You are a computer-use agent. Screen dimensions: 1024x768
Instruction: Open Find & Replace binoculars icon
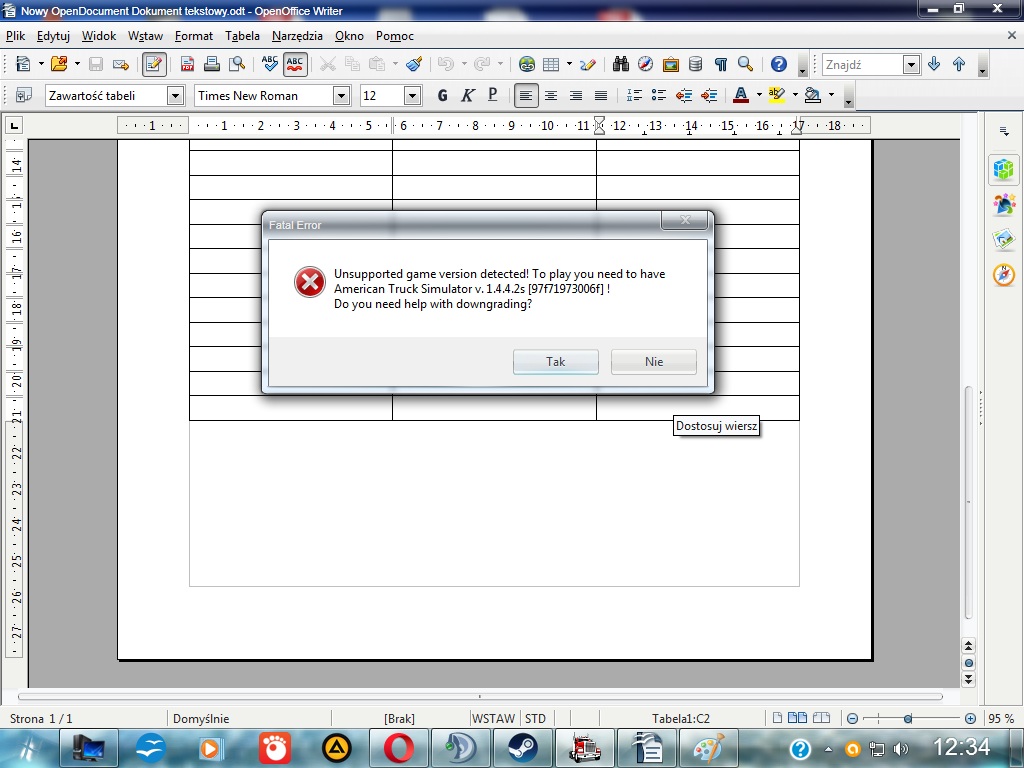coord(621,64)
